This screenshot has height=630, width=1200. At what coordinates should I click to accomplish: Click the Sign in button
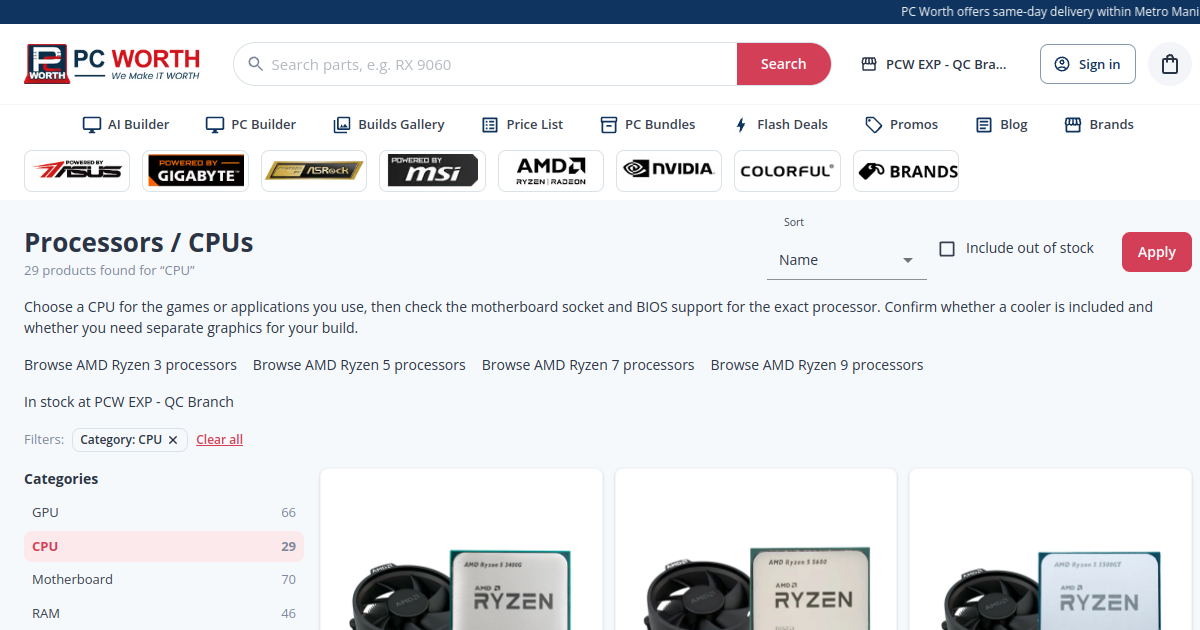1088,64
